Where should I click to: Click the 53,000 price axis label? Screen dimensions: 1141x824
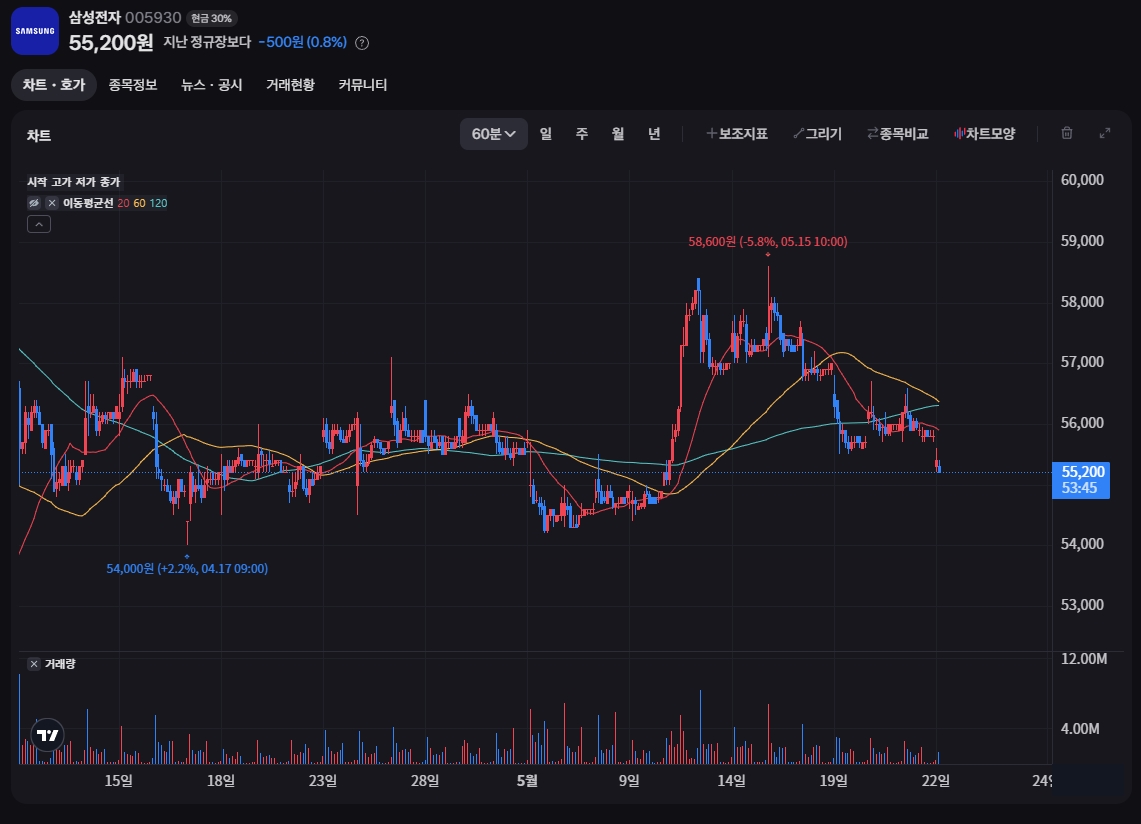tap(1082, 605)
